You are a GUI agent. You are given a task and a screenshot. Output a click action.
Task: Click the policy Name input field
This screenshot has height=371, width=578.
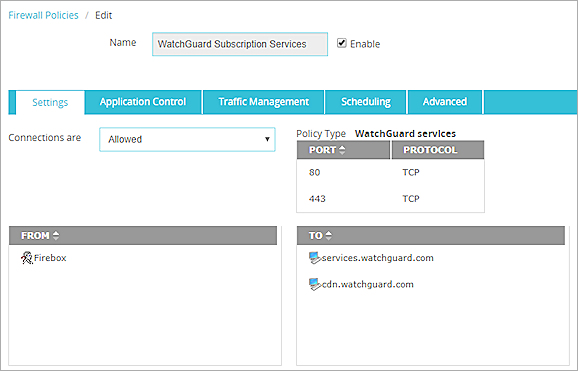[x=240, y=44]
